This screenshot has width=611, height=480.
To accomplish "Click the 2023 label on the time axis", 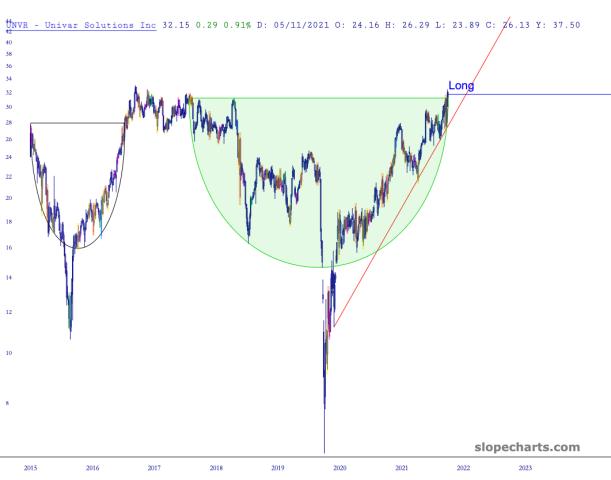I will click(x=525, y=467).
